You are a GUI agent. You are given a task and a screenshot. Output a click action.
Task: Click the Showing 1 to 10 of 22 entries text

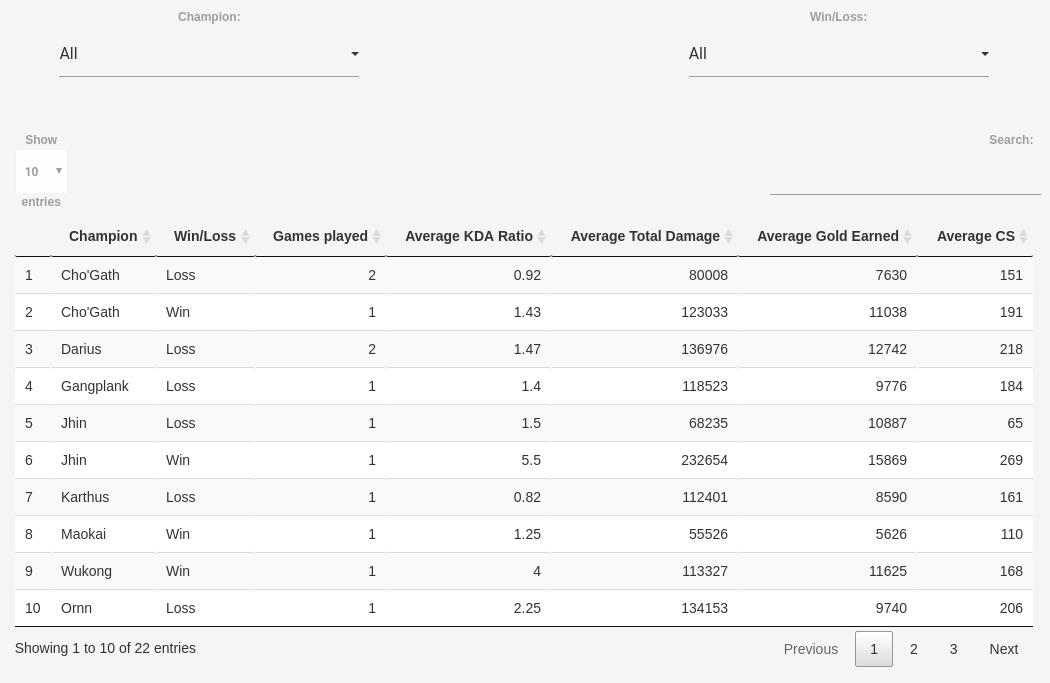(105, 648)
